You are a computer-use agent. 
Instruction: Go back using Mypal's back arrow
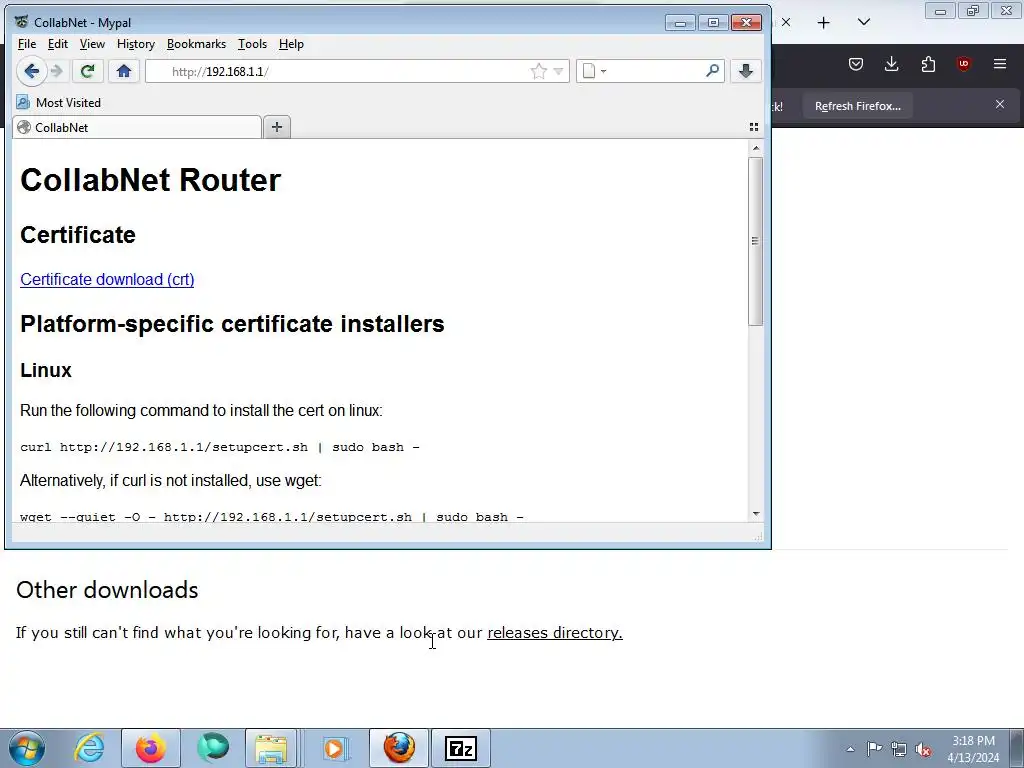(x=31, y=71)
